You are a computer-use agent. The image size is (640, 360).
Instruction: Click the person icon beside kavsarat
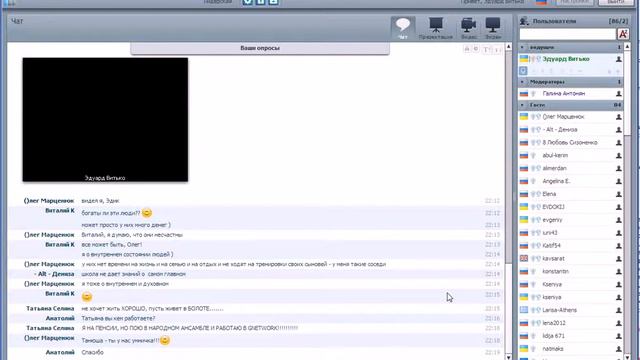(619, 259)
